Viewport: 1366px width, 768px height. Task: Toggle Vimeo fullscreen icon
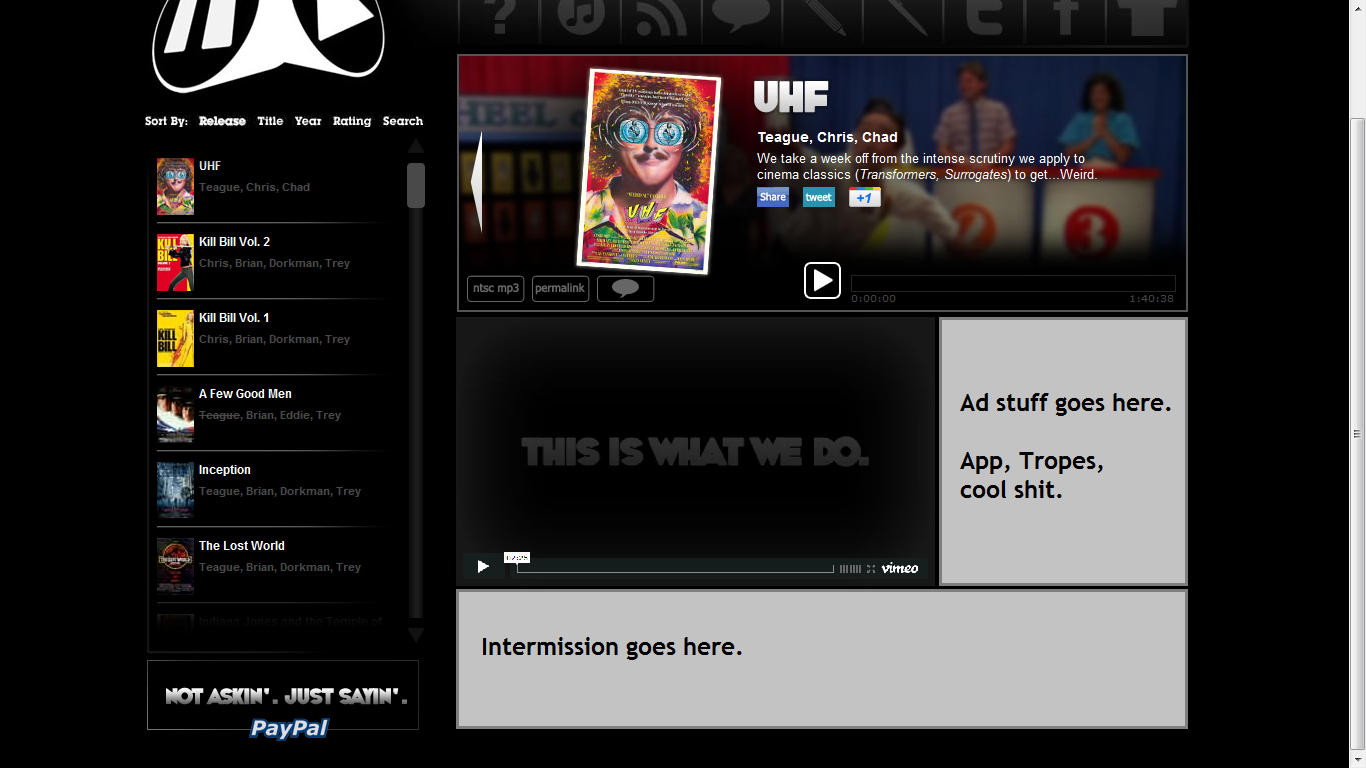[x=871, y=568]
